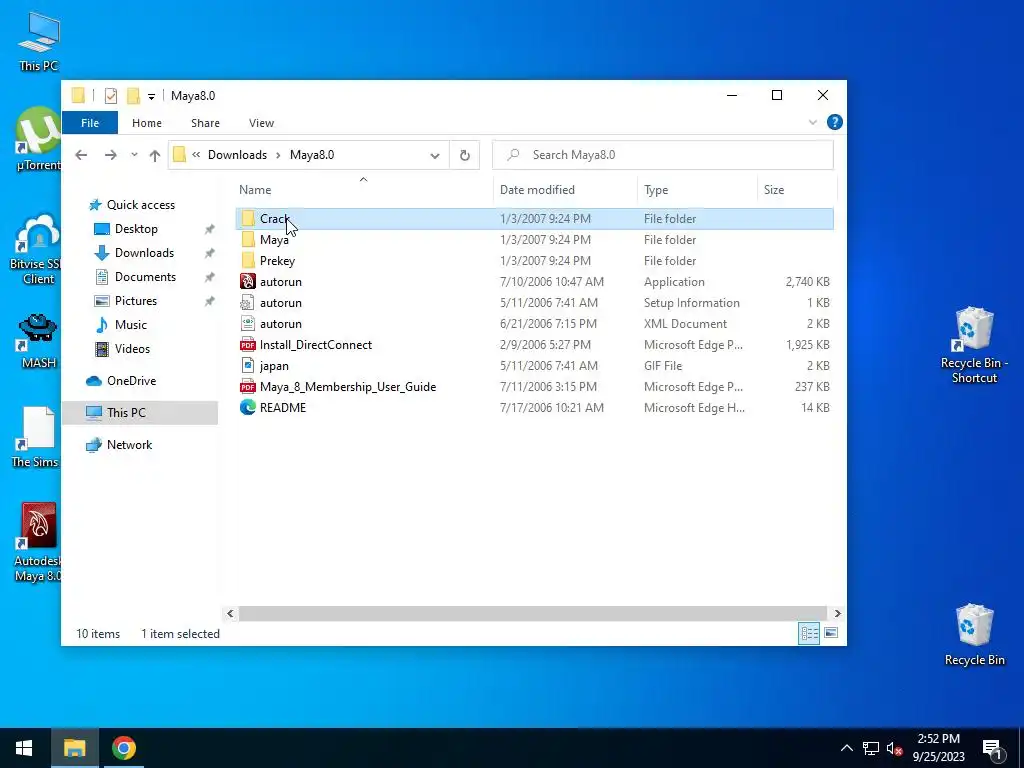Select the µTorrent desktop shortcut
Viewport: 1024px width, 768px height.
point(38,139)
